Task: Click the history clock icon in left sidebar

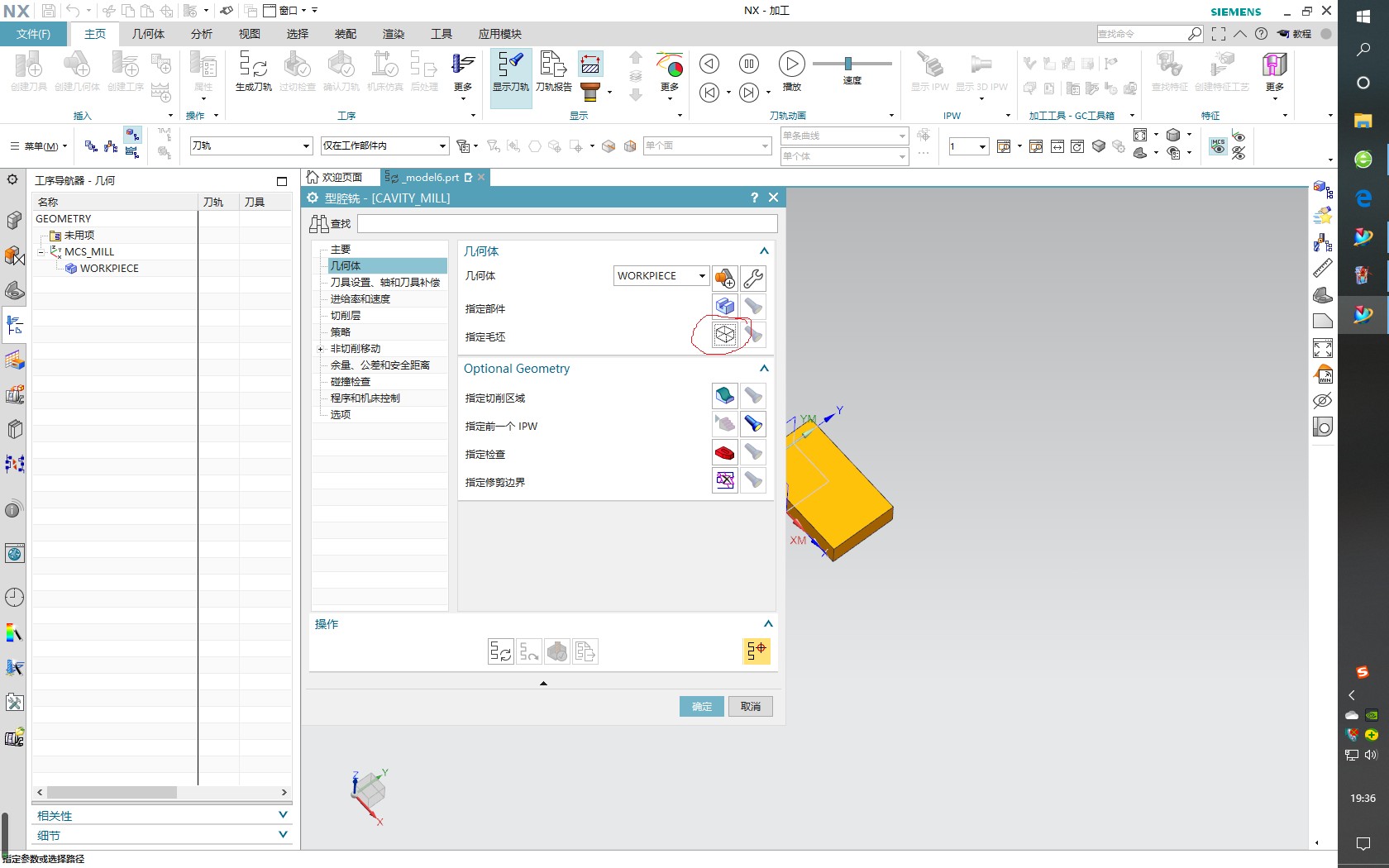Action: coord(14,597)
